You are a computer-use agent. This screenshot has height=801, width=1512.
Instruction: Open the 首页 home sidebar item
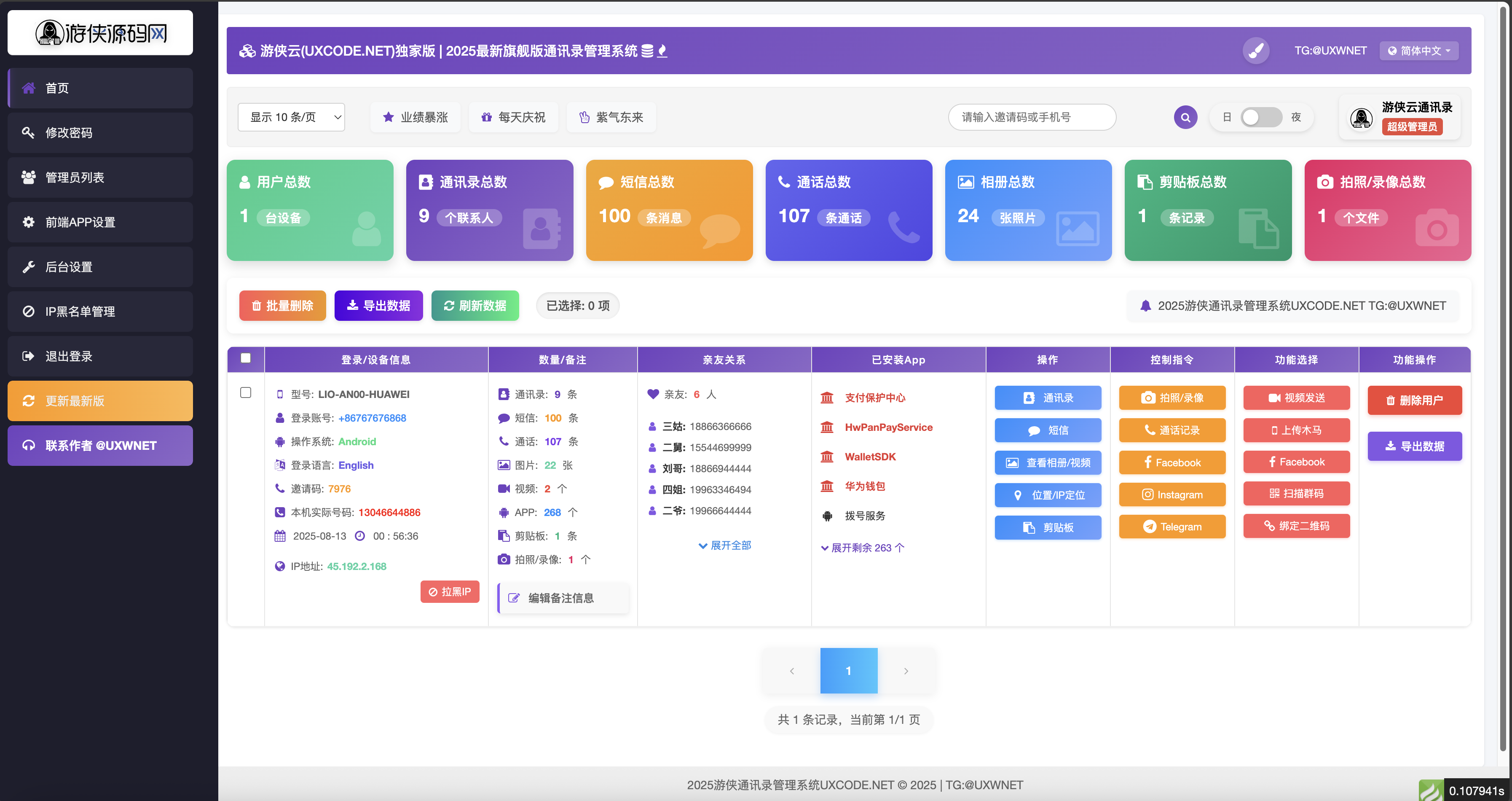[100, 88]
